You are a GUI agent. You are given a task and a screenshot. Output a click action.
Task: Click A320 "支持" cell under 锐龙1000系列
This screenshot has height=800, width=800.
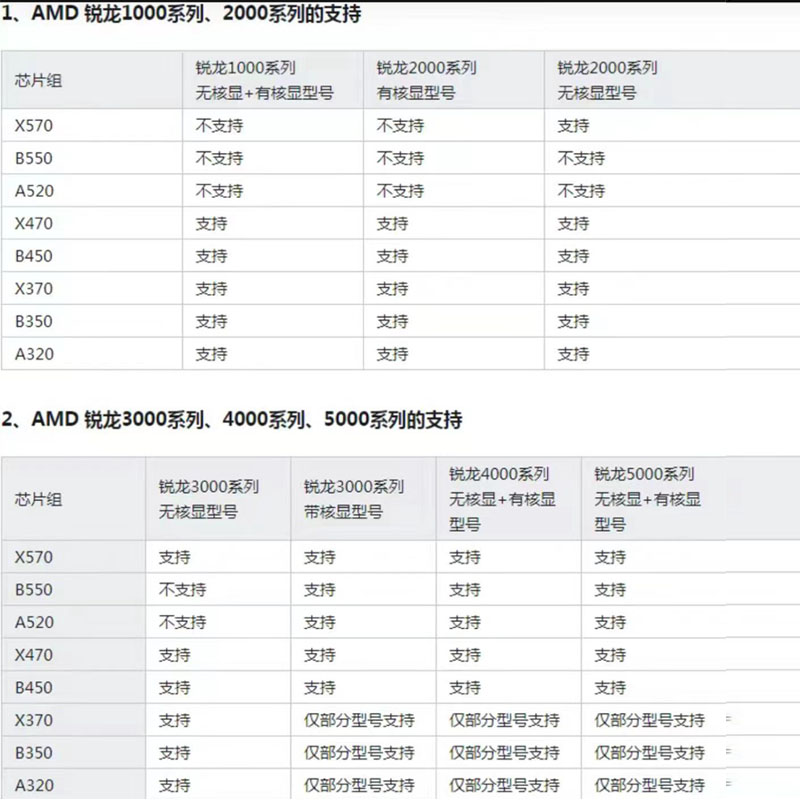(211, 354)
